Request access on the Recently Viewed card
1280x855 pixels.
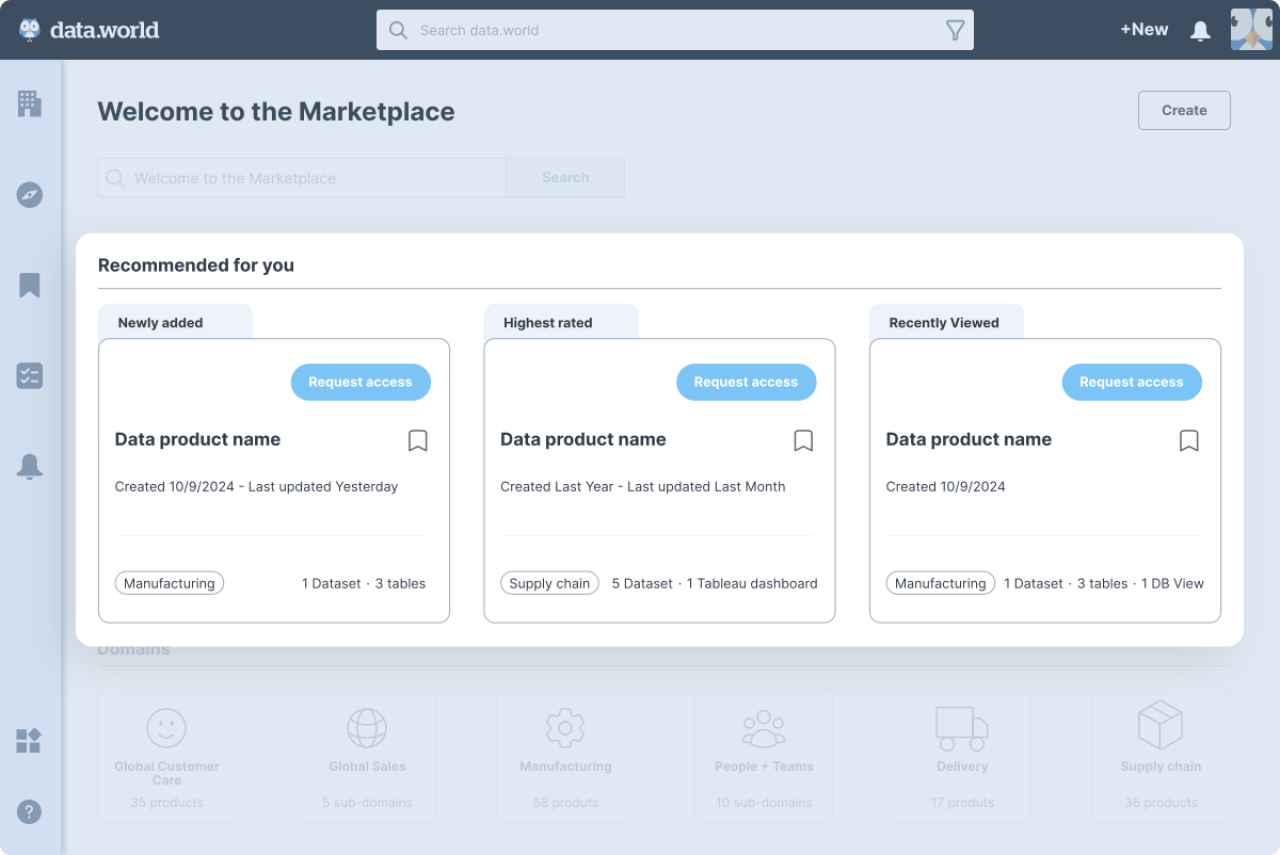[1131, 382]
